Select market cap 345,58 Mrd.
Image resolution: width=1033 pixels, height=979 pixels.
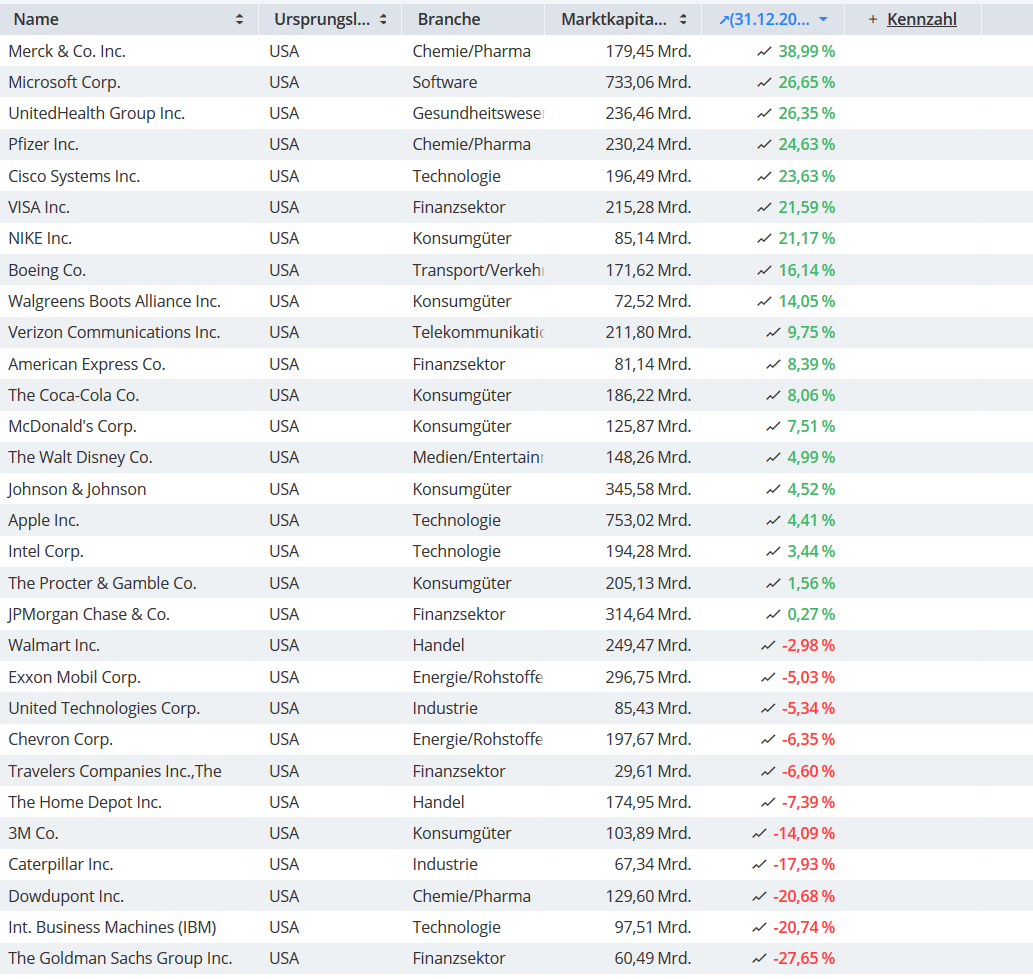pyautogui.click(x=648, y=490)
